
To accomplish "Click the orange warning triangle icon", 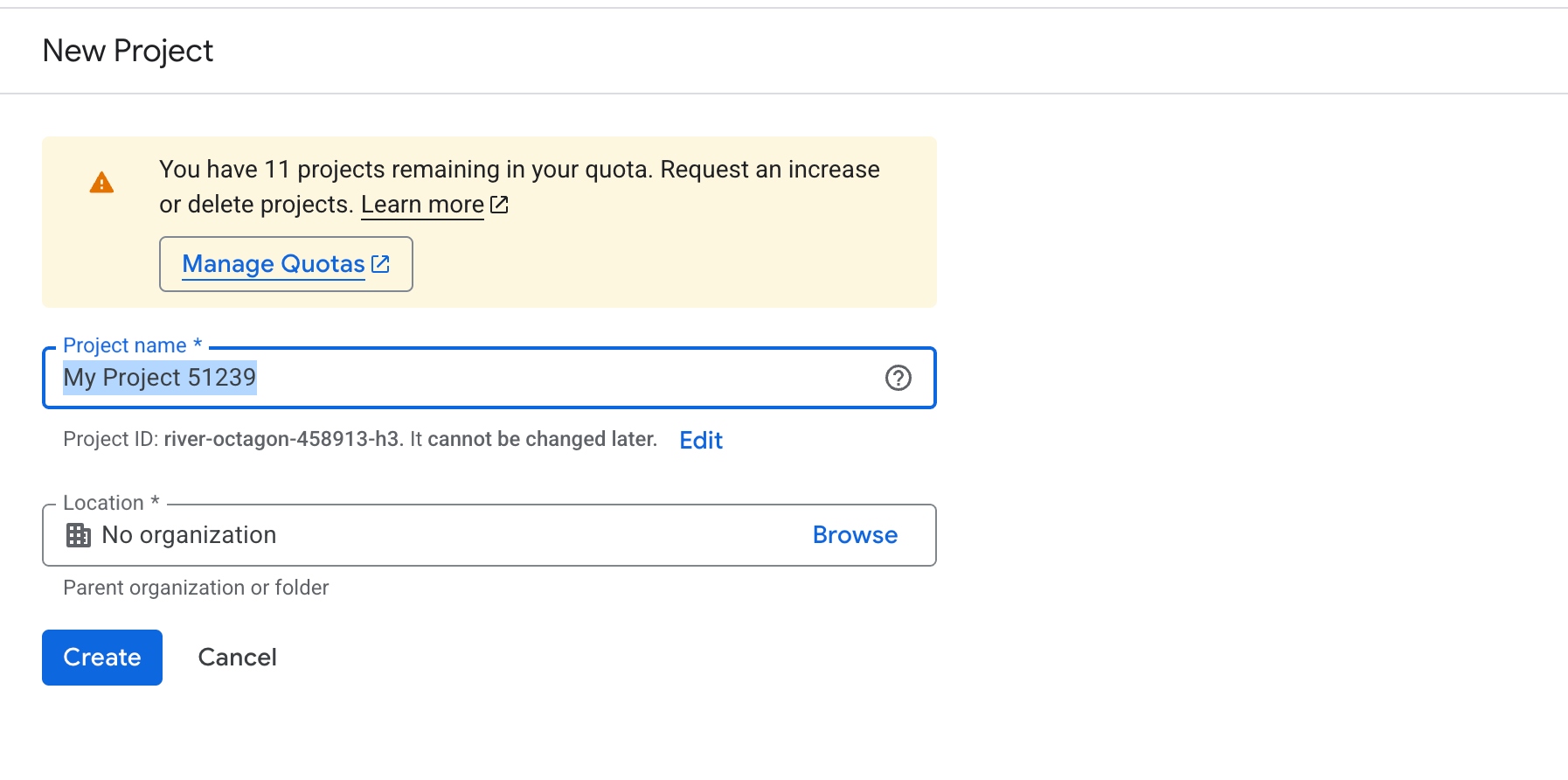I will [101, 182].
